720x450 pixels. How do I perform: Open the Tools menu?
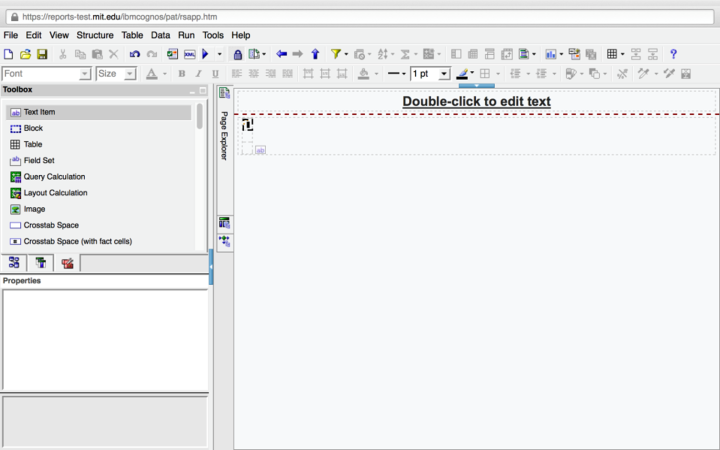tap(213, 35)
